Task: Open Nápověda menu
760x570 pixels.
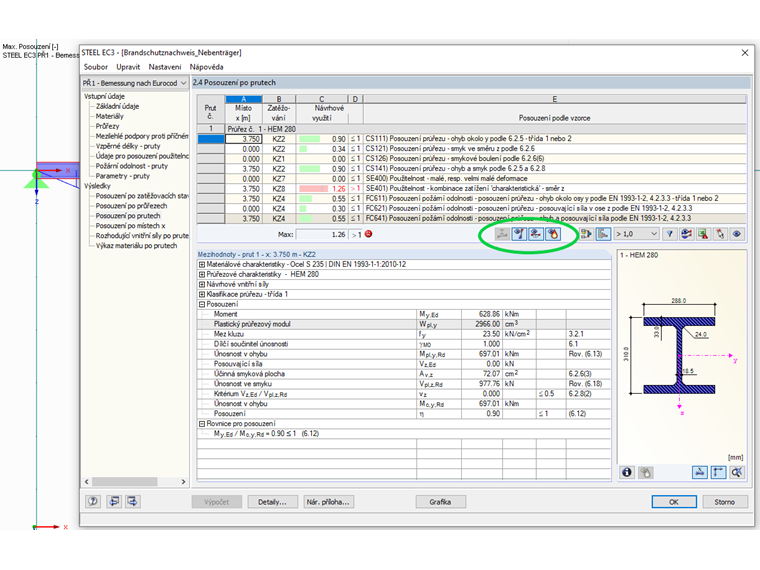Action: pyautogui.click(x=206, y=67)
